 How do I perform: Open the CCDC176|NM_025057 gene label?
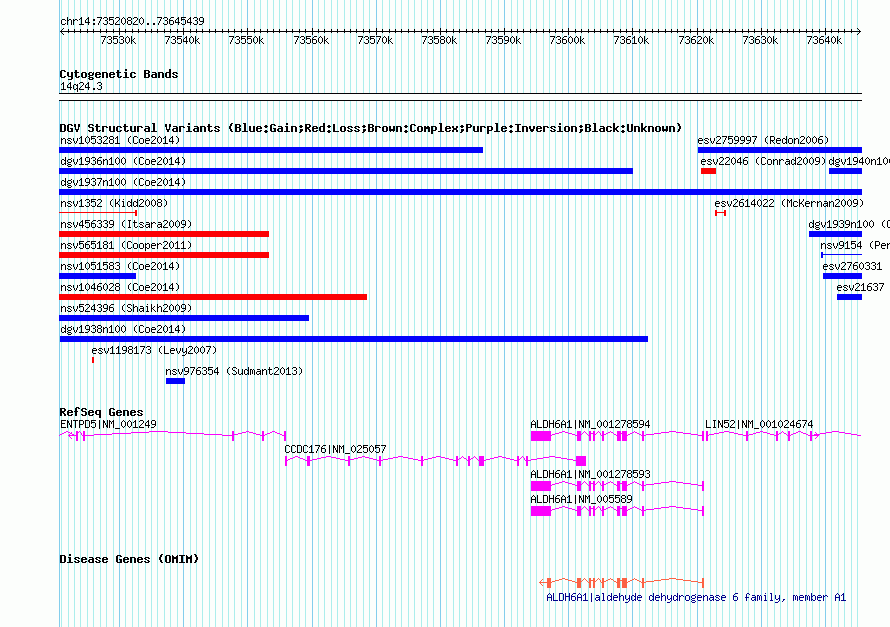coord(335,449)
